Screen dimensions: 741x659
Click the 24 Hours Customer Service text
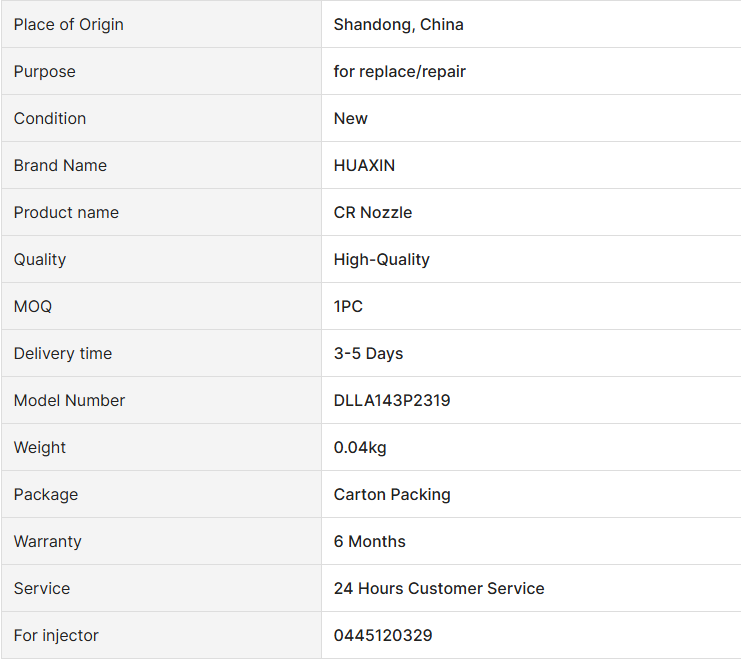click(x=439, y=588)
